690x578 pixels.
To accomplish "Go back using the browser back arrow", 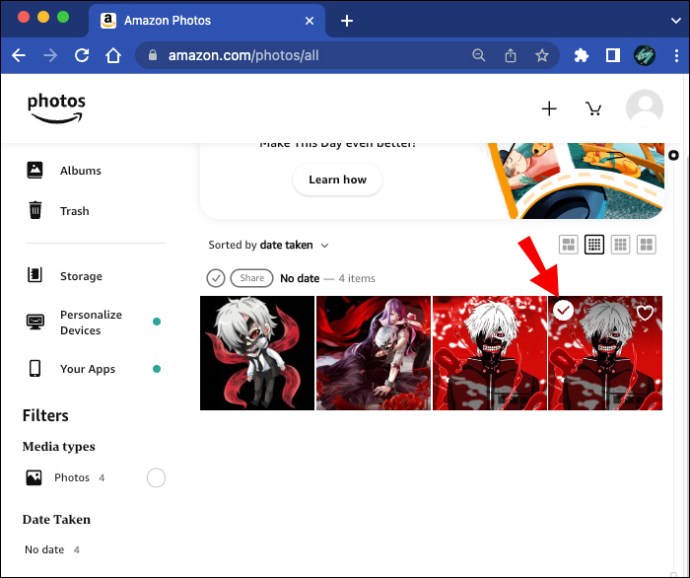I will [x=18, y=55].
